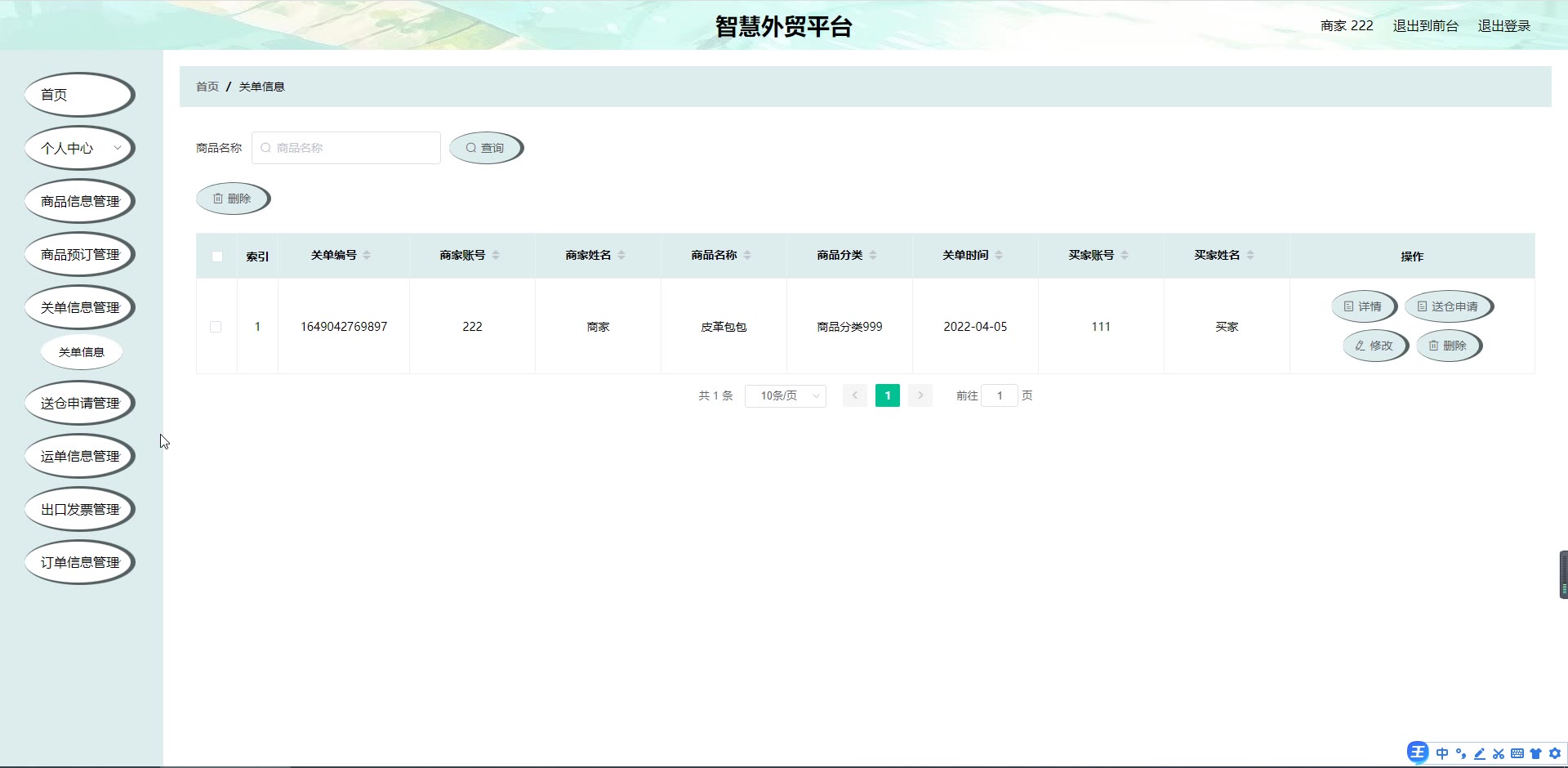Toggle IME punctuation mode icon
Viewport: 1568px width, 768px height.
tap(1461, 753)
